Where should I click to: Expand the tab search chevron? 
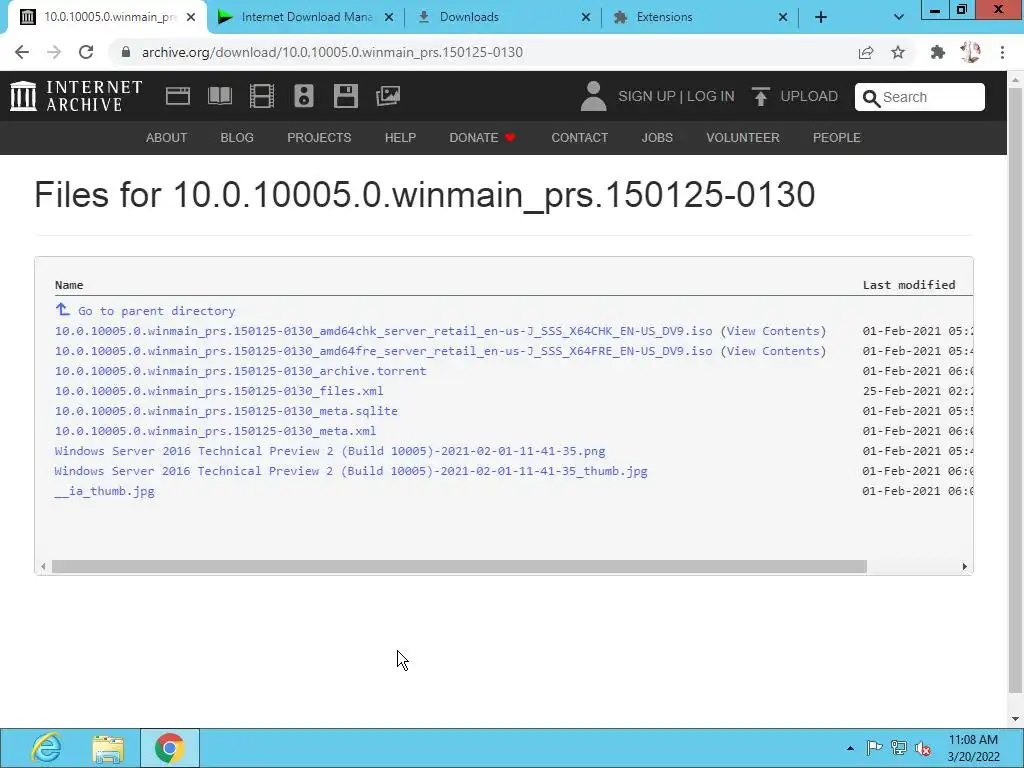click(899, 17)
